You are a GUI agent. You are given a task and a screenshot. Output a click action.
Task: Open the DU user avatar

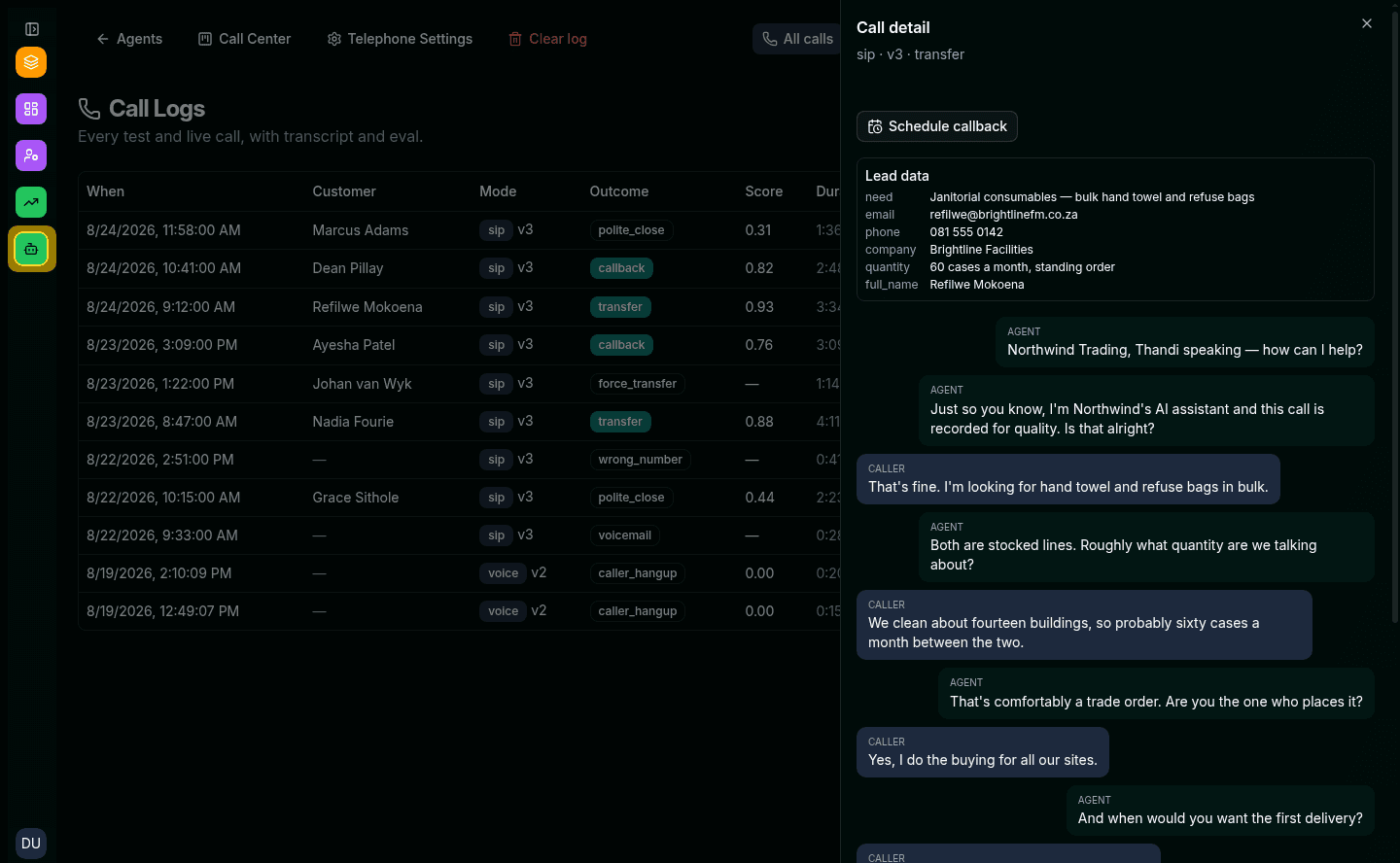tap(31, 843)
